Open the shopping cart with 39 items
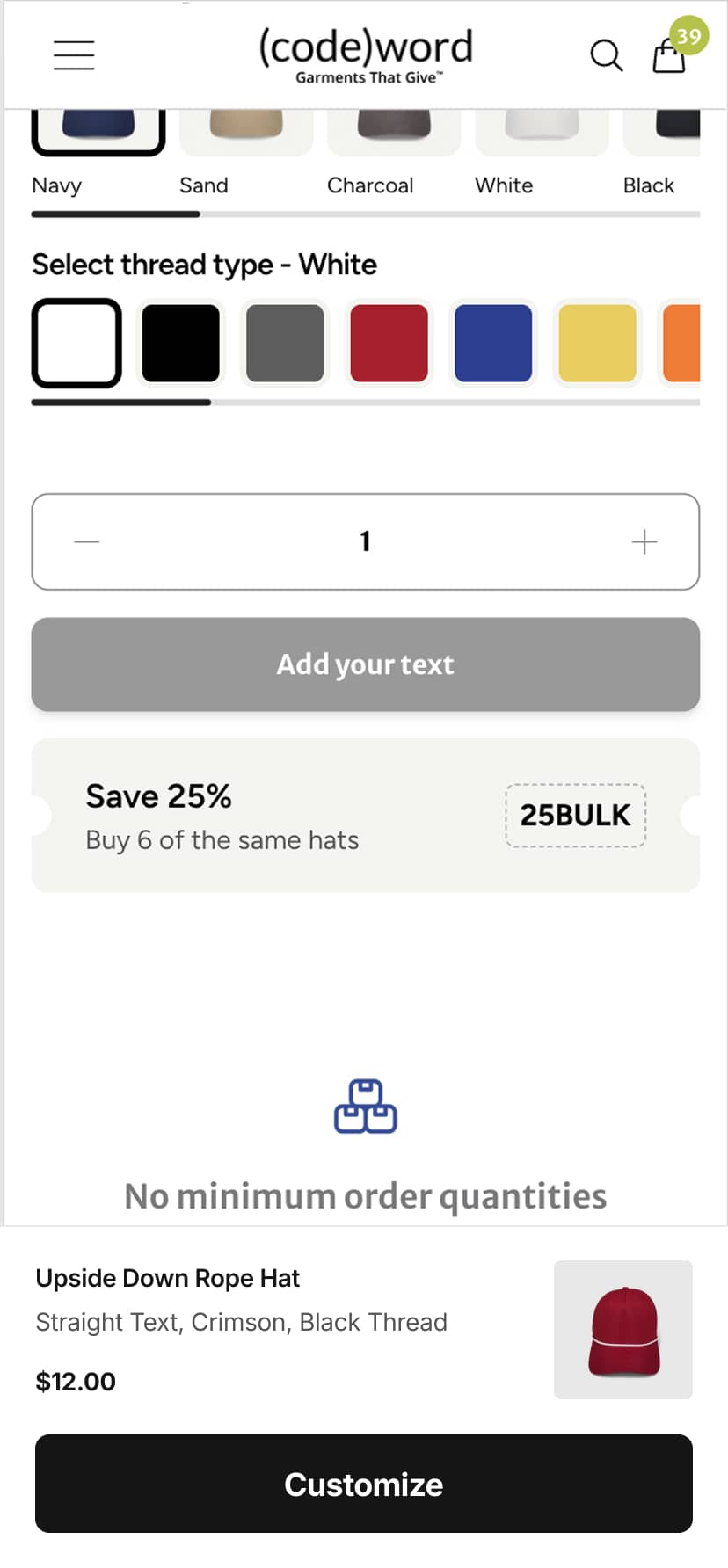This screenshot has width=728, height=1568. (x=669, y=56)
